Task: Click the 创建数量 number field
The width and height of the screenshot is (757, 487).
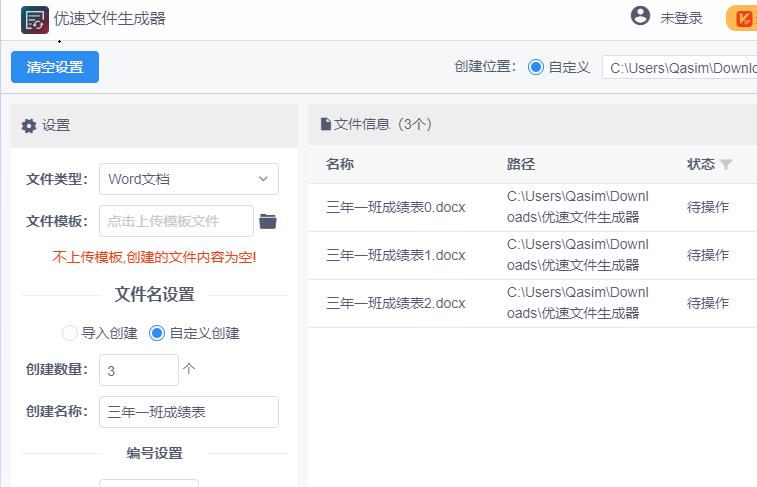Action: [x=138, y=370]
